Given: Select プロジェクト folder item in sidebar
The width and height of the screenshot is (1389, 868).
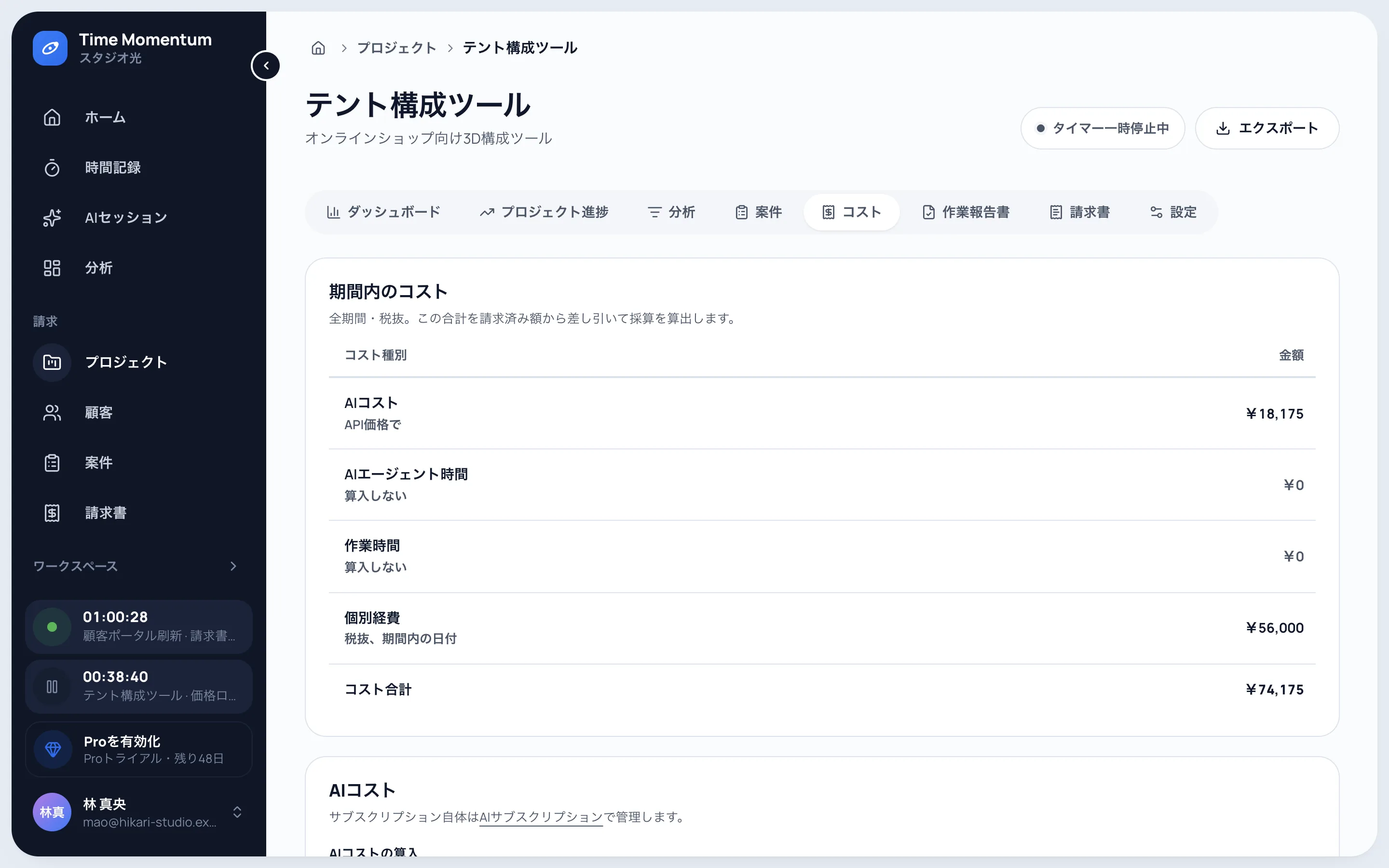Looking at the screenshot, I should (x=139, y=362).
